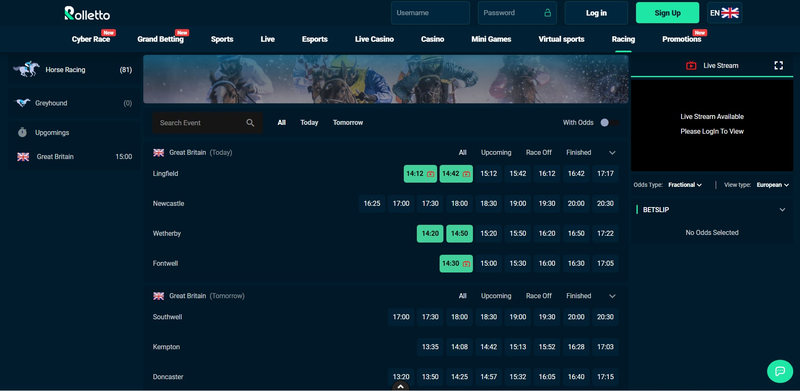Click the scroll-up arrow at page bottom

pos(401,386)
